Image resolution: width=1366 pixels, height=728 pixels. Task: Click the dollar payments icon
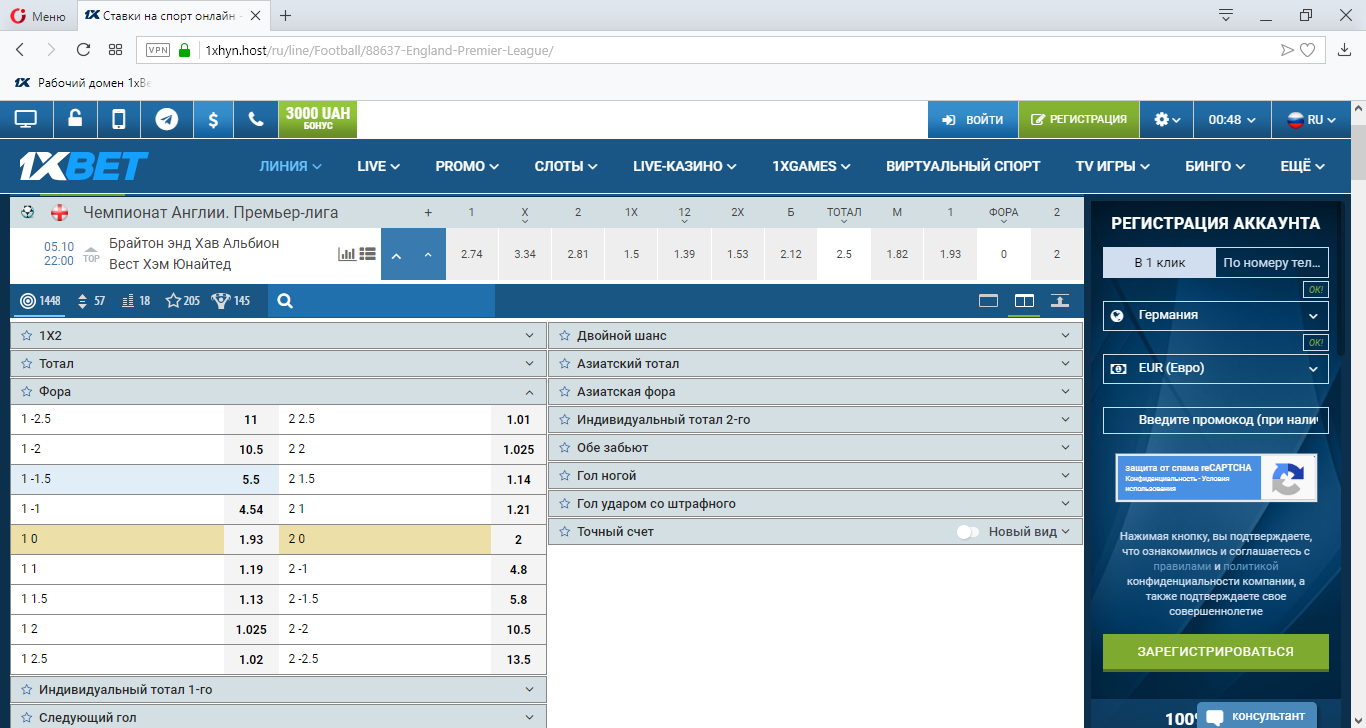pyautogui.click(x=213, y=119)
